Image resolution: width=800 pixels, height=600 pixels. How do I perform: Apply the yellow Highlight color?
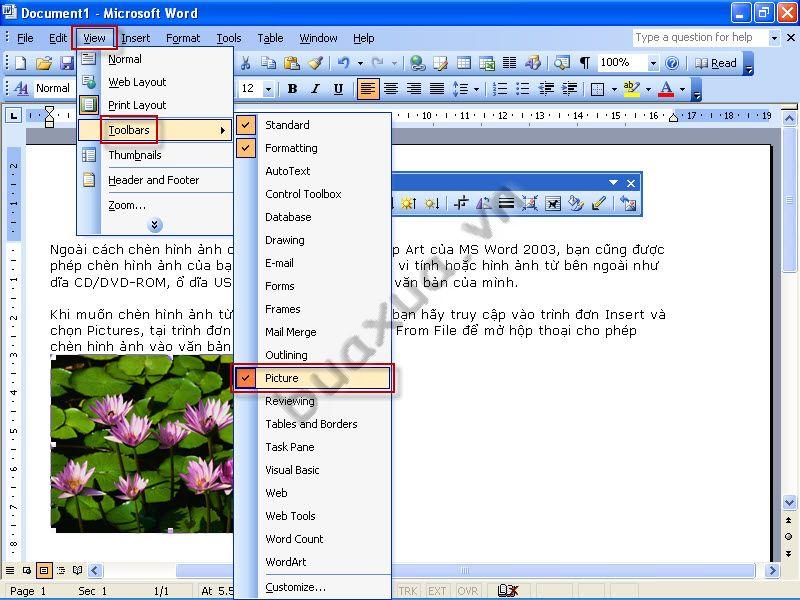coord(632,89)
